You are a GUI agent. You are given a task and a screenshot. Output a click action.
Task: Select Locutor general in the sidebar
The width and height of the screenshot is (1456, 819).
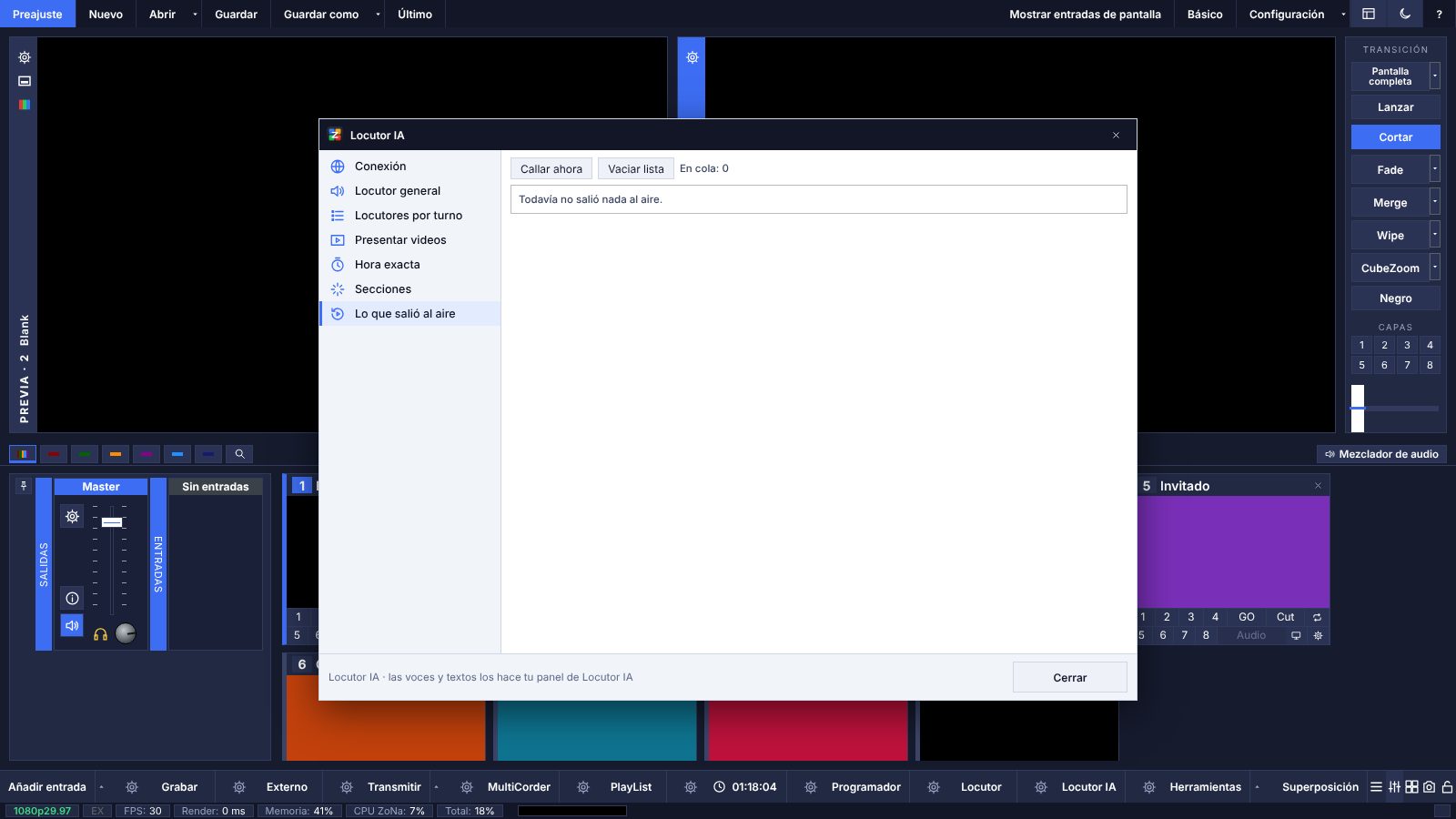point(409,191)
